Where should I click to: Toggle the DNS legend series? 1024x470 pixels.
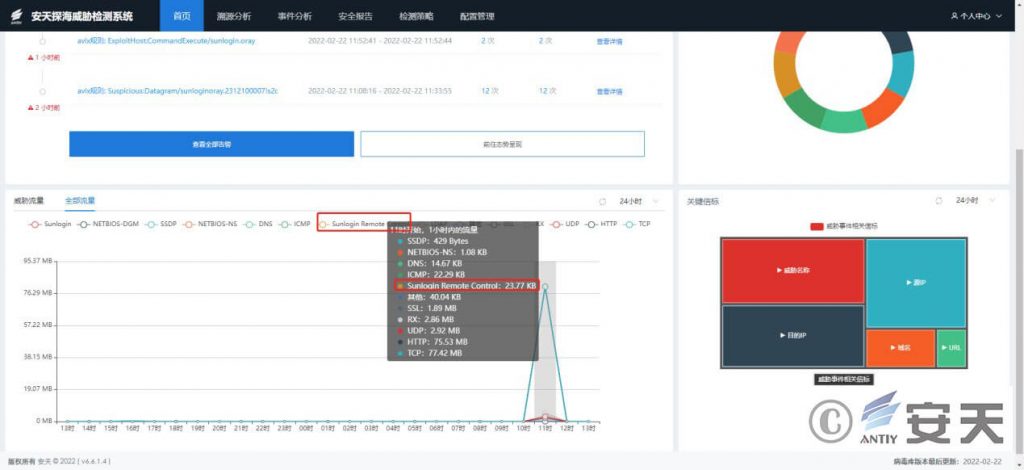pyautogui.click(x=259, y=224)
